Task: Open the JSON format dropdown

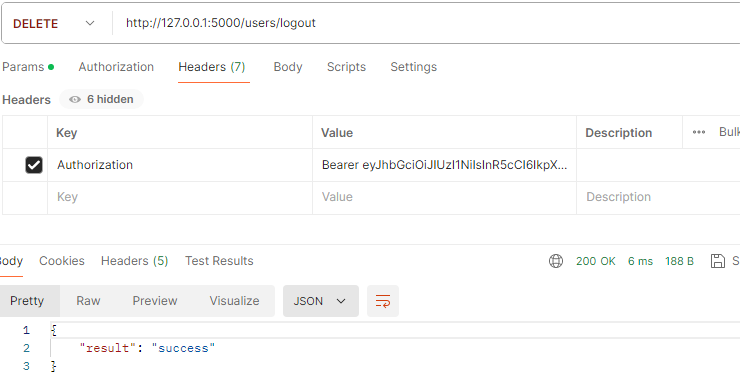Action: pos(321,301)
